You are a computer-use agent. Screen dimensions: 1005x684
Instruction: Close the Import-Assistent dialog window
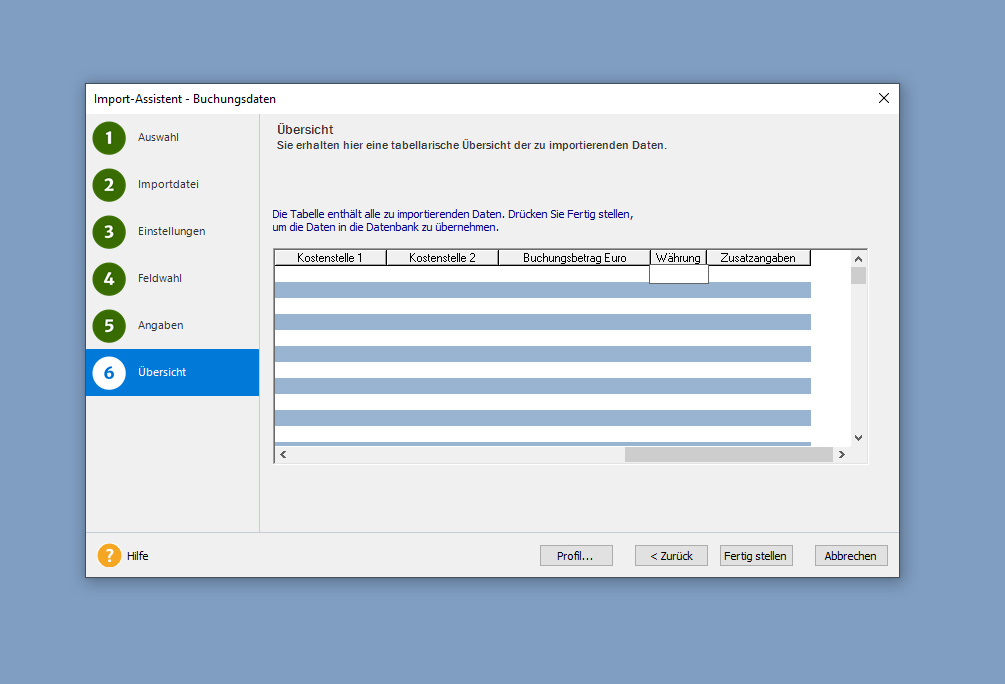884,98
